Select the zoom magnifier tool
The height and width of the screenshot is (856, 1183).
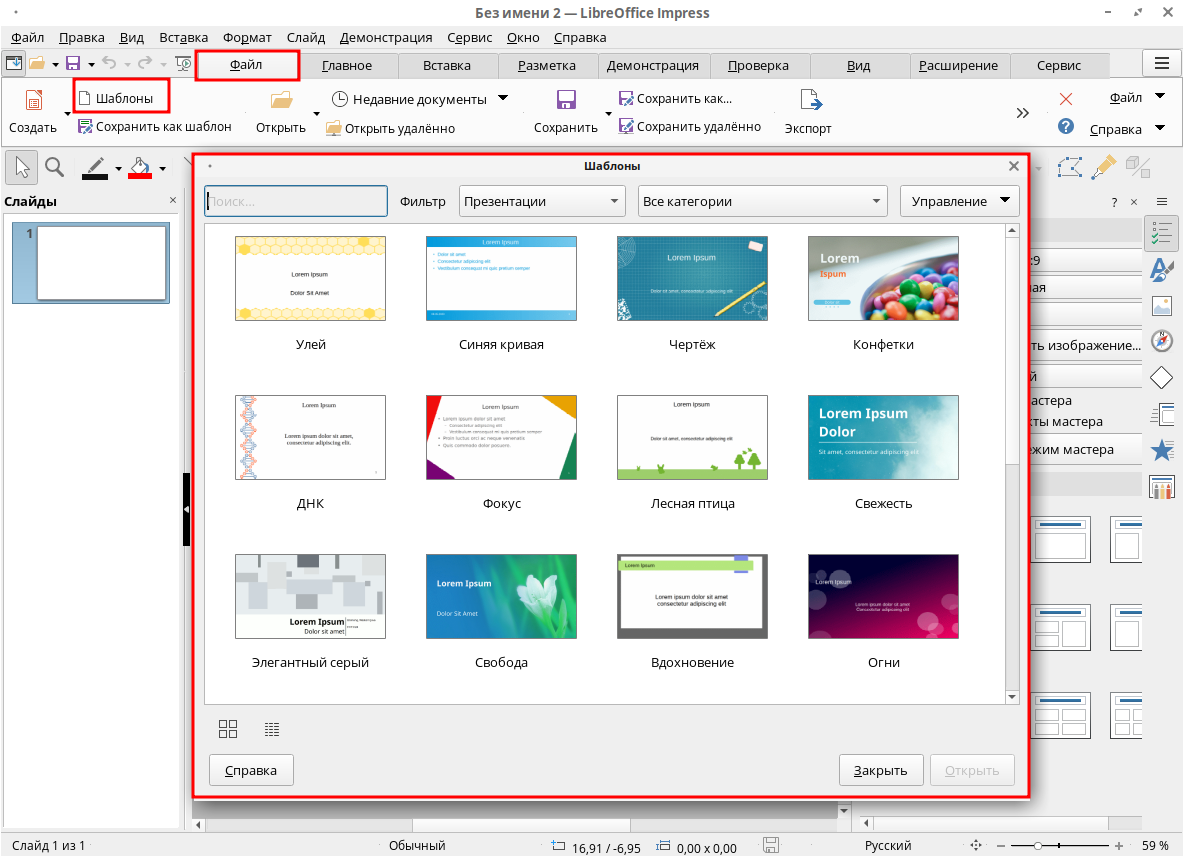(55, 167)
